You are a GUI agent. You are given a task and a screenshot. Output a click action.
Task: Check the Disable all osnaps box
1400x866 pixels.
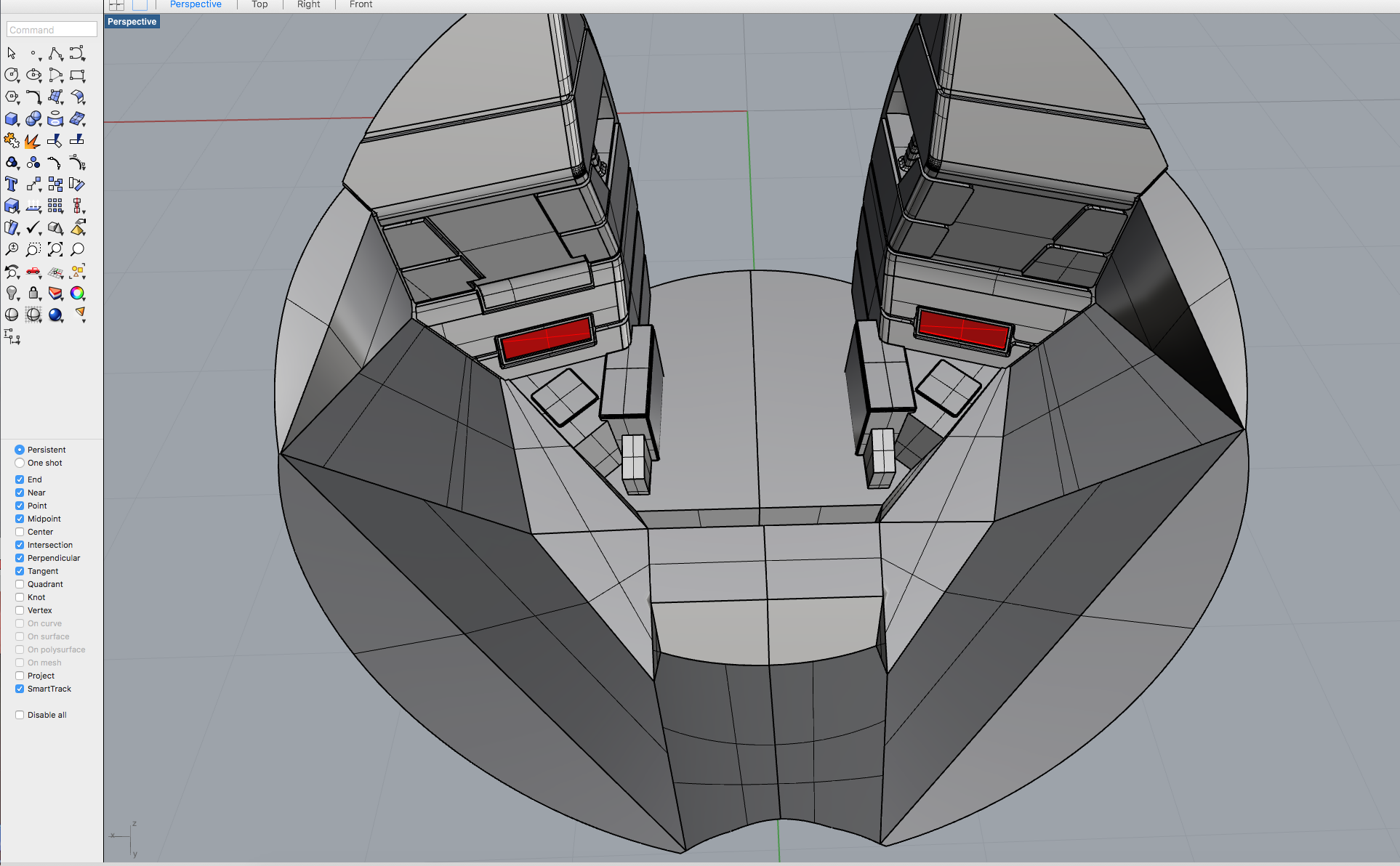[20, 715]
